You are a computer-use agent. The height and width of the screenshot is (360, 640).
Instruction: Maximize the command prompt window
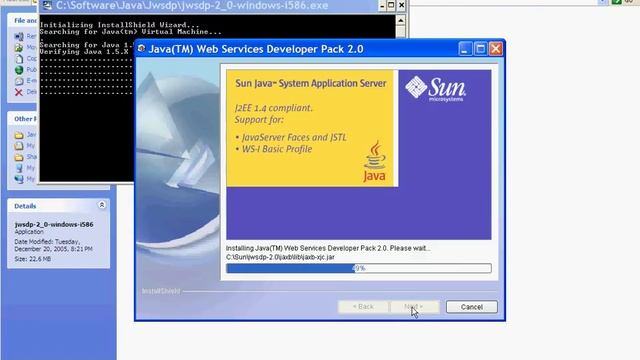391,5
